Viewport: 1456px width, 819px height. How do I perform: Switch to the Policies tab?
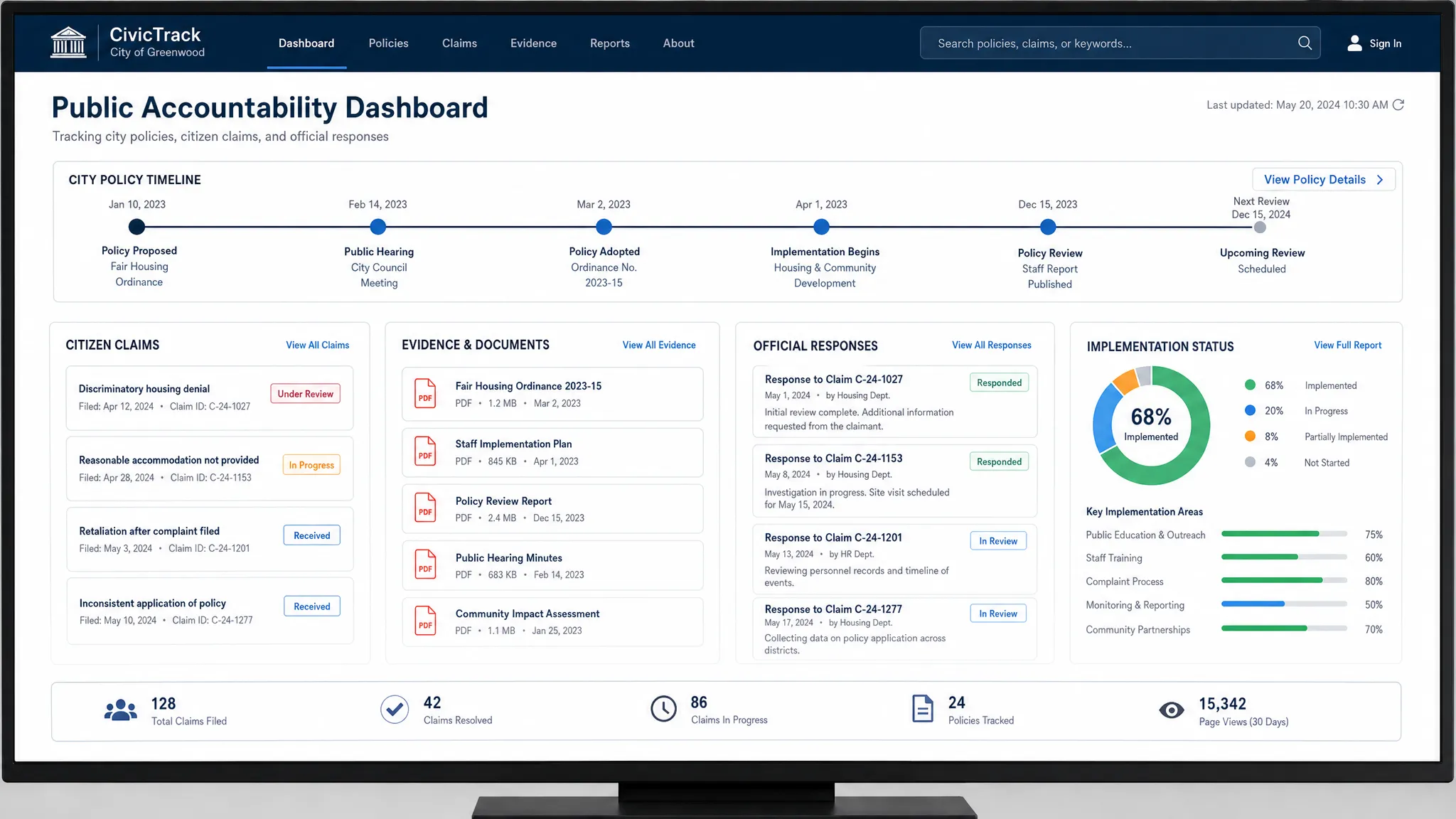pos(388,43)
